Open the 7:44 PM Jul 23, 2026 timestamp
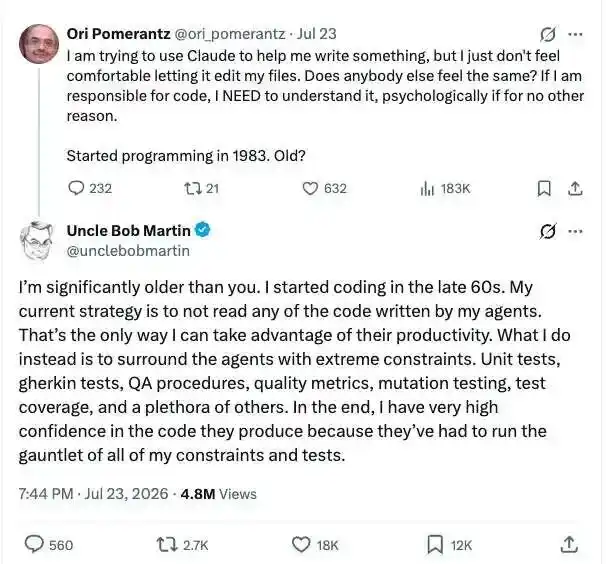606x564 pixels. click(94, 494)
